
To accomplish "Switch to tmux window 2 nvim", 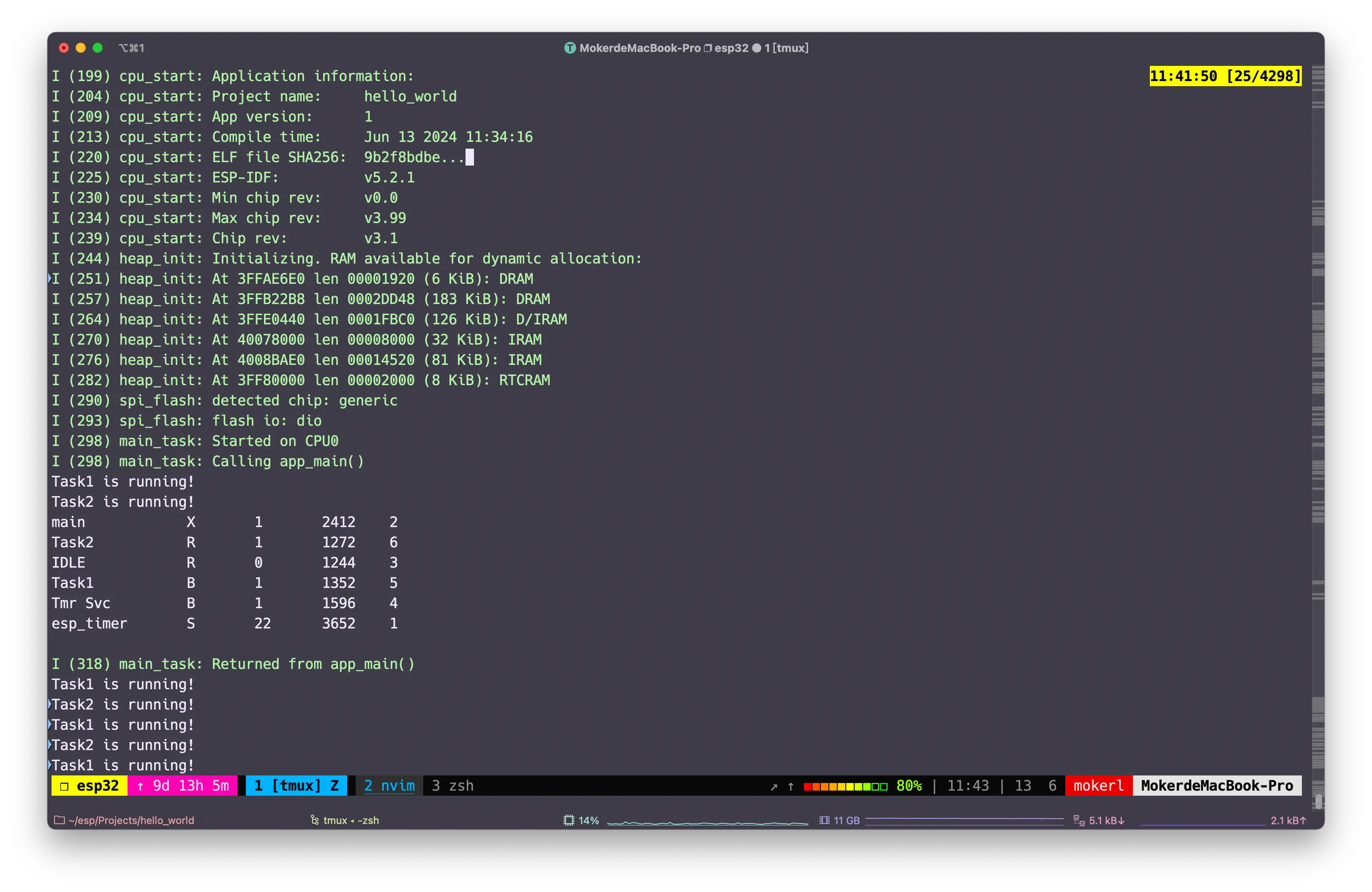I will point(389,786).
